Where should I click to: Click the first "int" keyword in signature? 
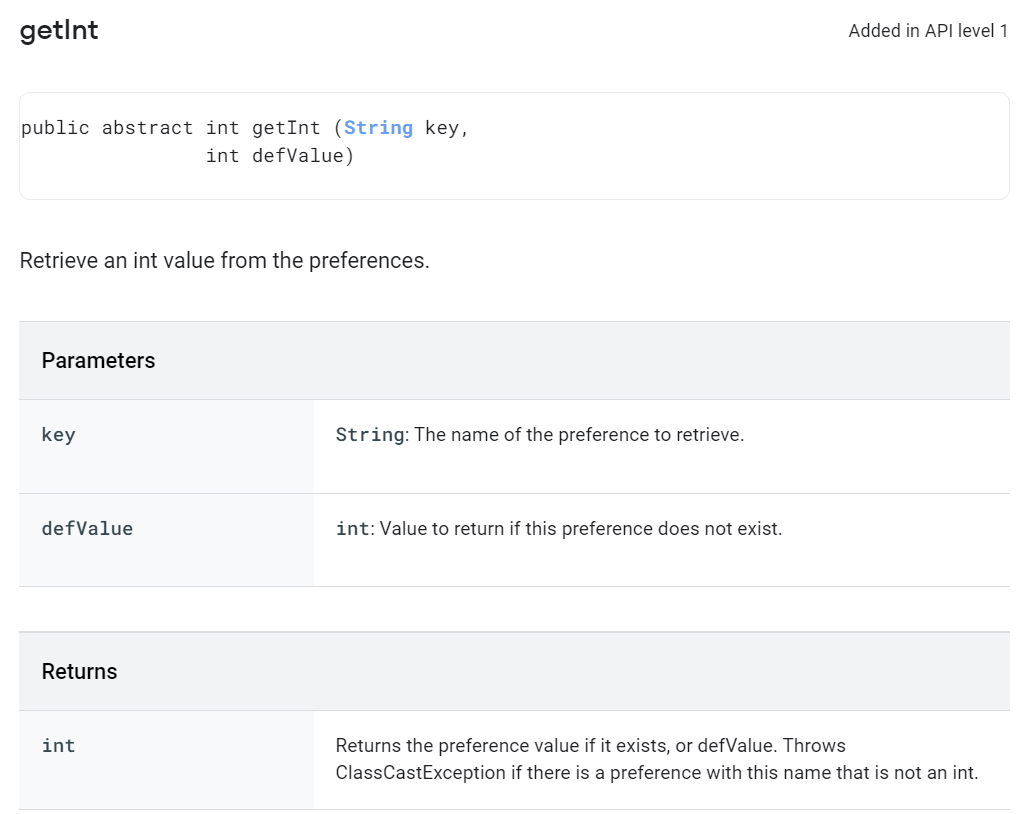[222, 128]
